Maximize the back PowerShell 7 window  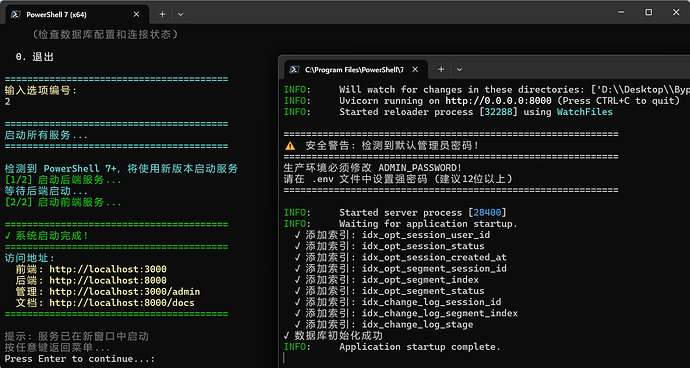pyautogui.click(x=649, y=13)
